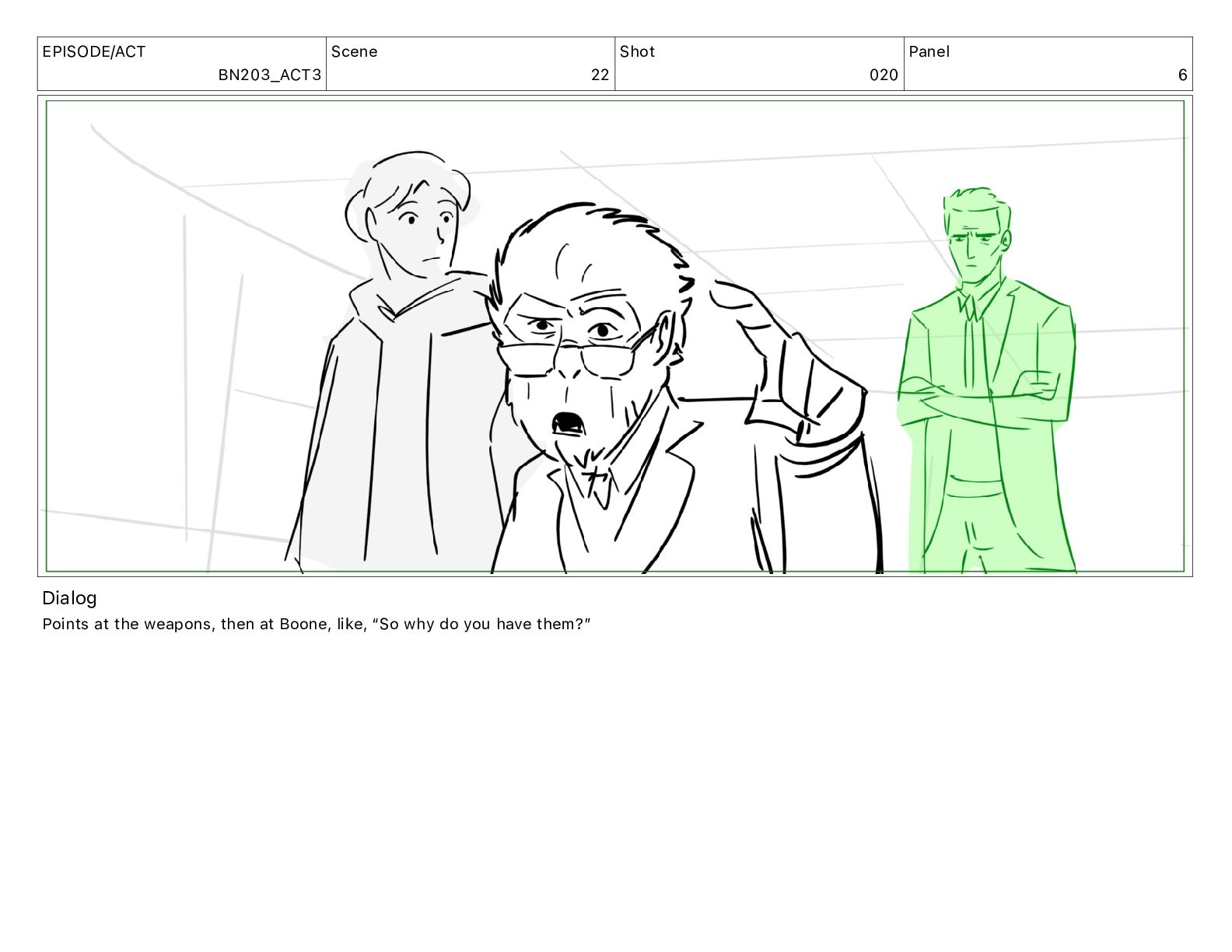Click the Dialog heading
The width and height of the screenshot is (1232, 952).
pos(69,598)
